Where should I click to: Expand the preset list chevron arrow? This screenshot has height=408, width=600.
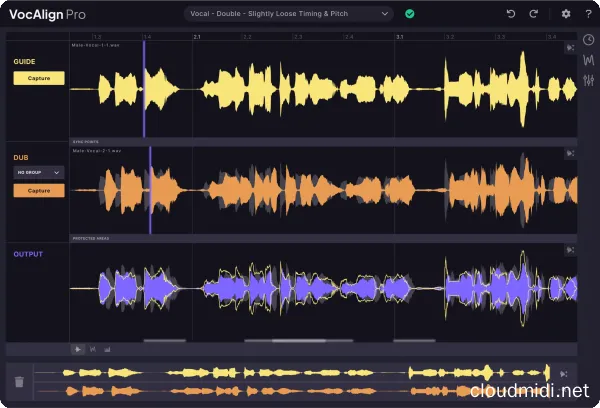pos(385,14)
